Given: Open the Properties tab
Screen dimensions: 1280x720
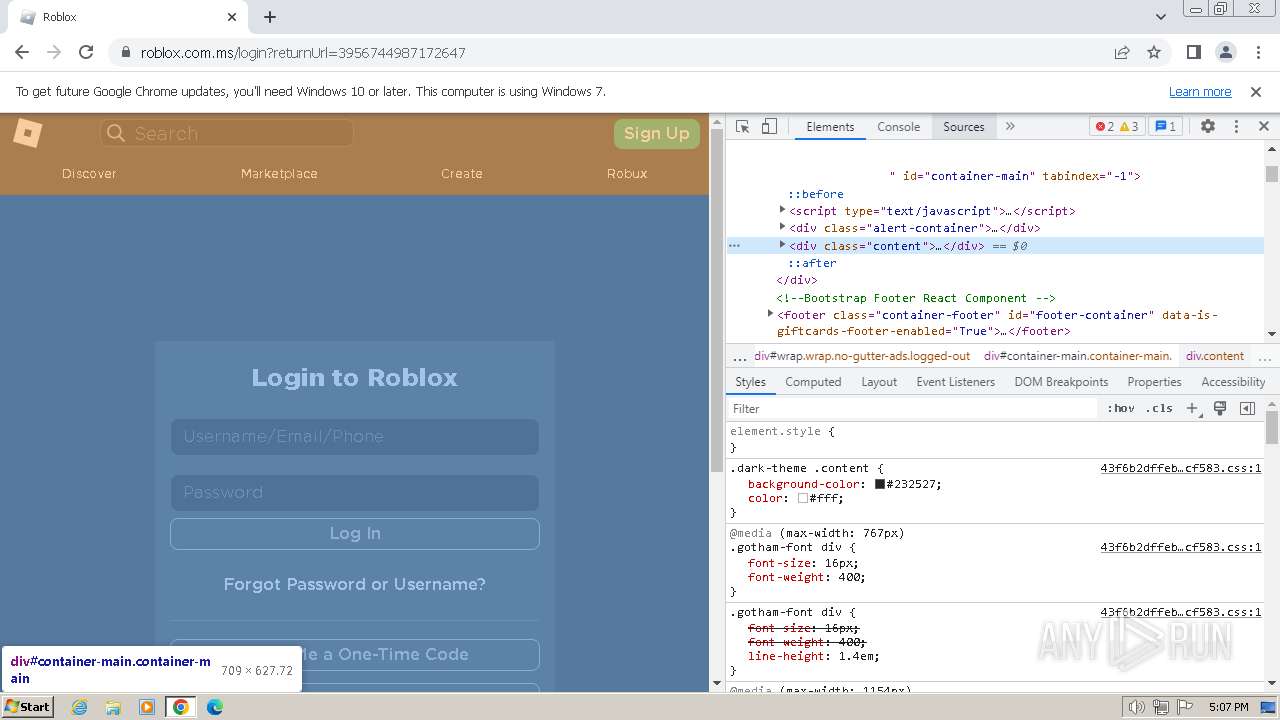Looking at the screenshot, I should click(1154, 382).
